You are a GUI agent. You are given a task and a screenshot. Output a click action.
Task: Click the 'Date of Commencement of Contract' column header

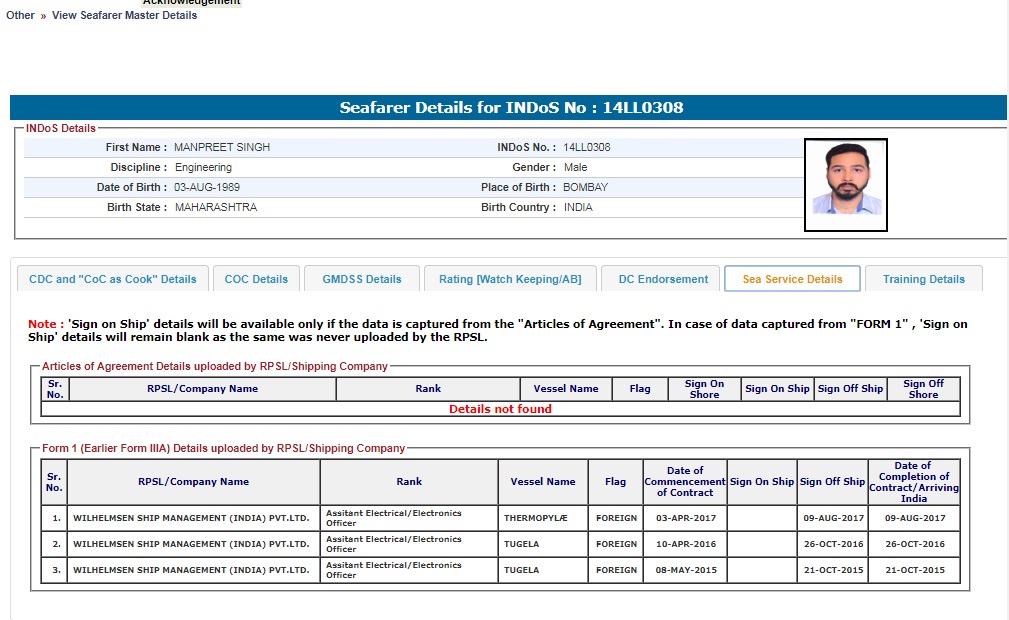(685, 481)
